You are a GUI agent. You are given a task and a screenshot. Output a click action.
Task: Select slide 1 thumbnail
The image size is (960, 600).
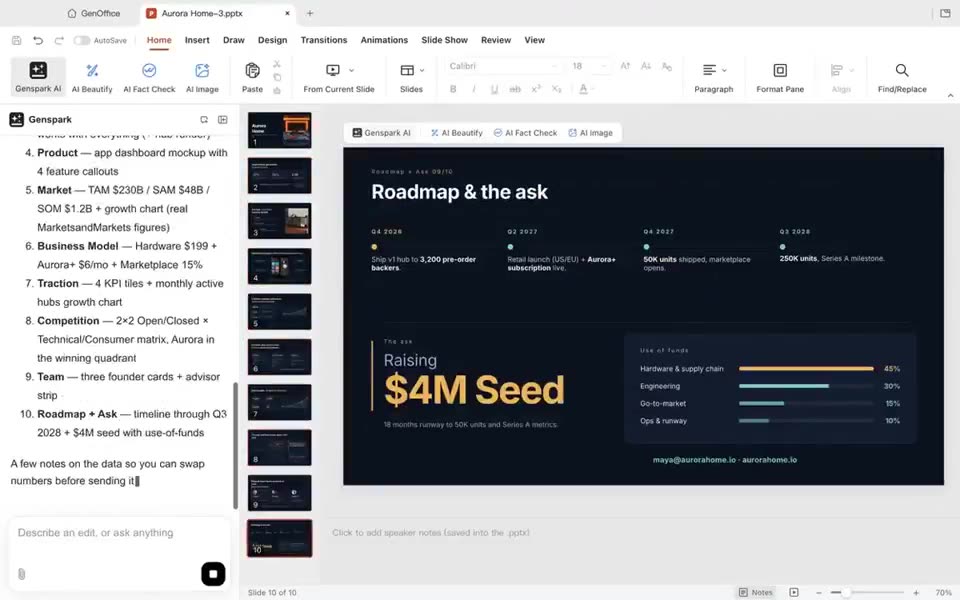coord(280,130)
